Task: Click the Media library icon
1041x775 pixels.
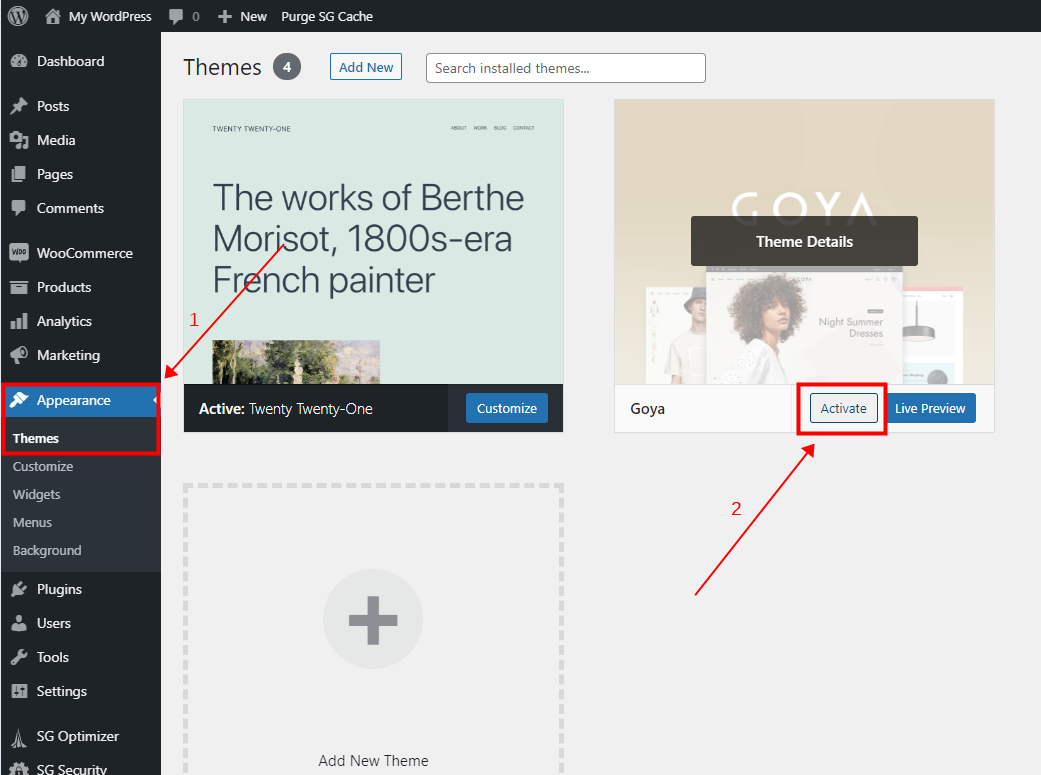Action: coord(19,140)
